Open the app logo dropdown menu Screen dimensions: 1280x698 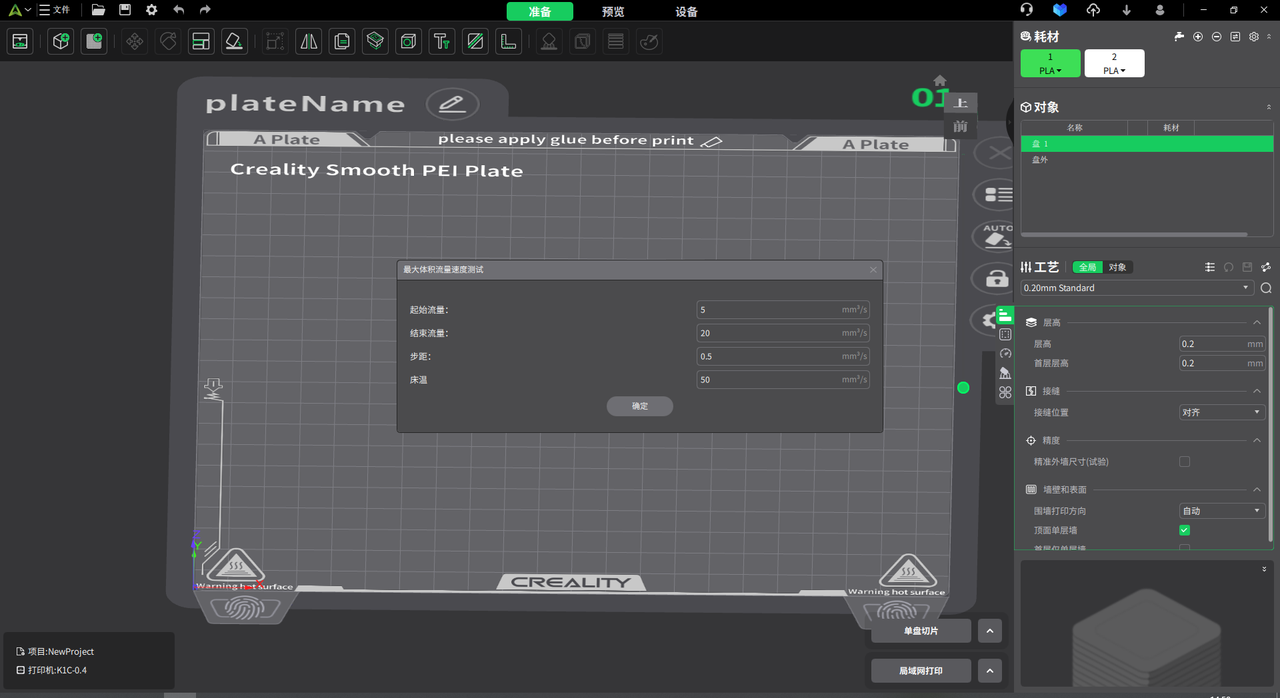coord(20,10)
